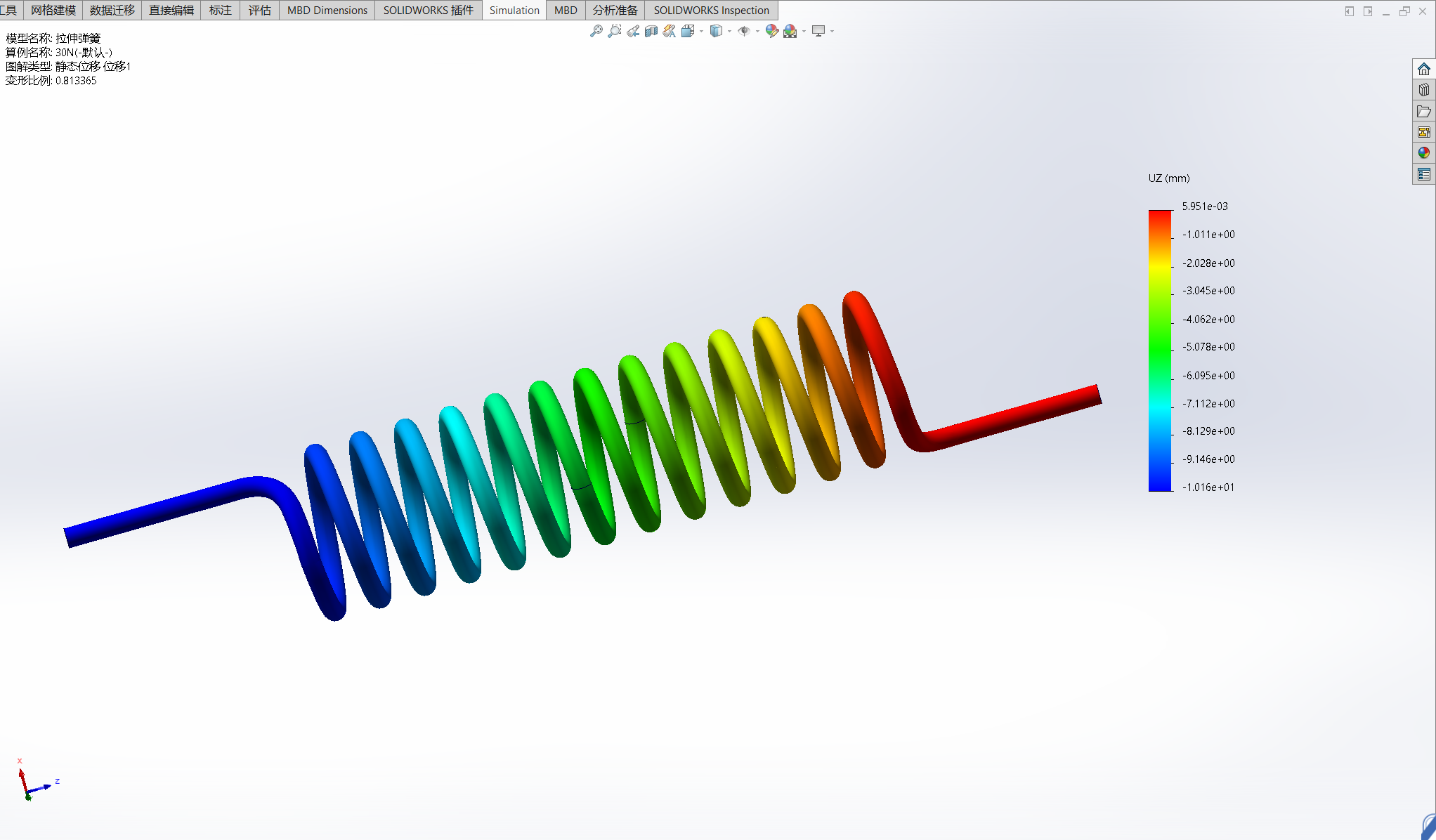Image resolution: width=1436 pixels, height=840 pixels.
Task: Click the Edit Appearance icon
Action: 771,31
